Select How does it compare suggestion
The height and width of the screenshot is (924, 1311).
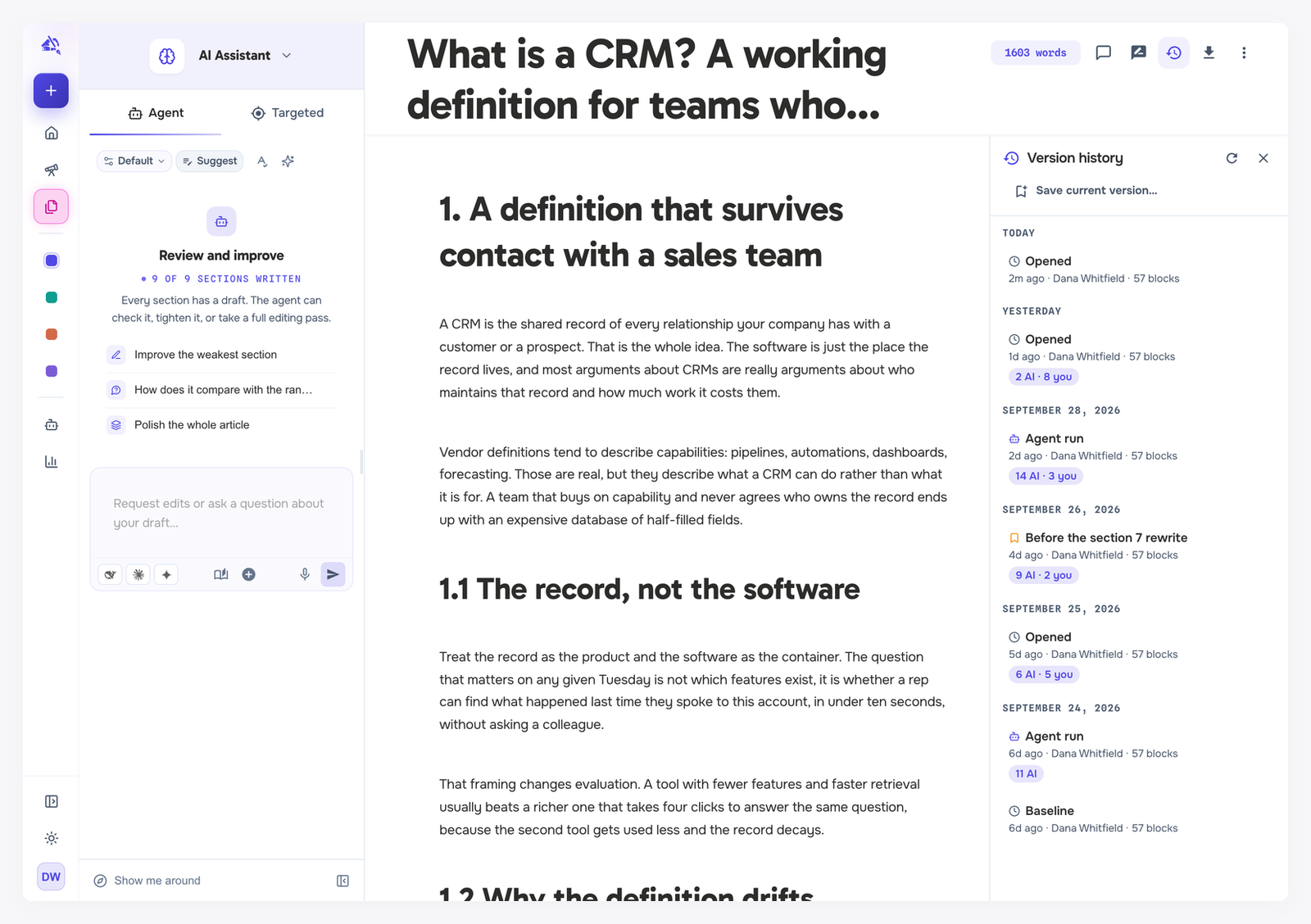pyautogui.click(x=221, y=390)
